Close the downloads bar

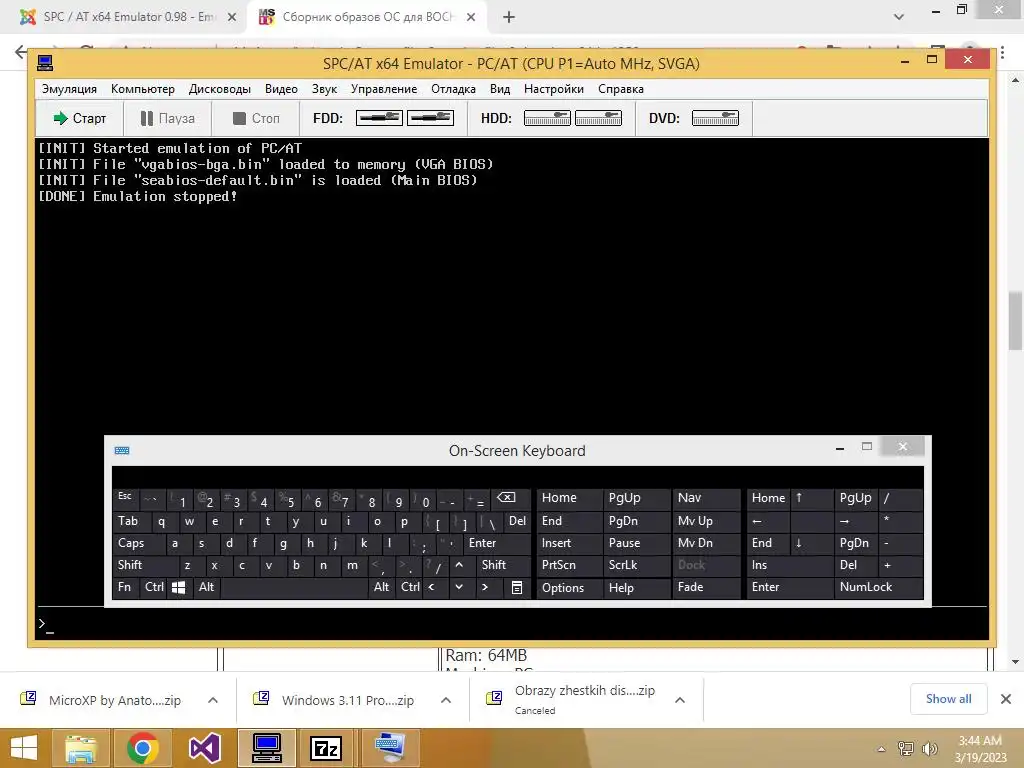1006,699
